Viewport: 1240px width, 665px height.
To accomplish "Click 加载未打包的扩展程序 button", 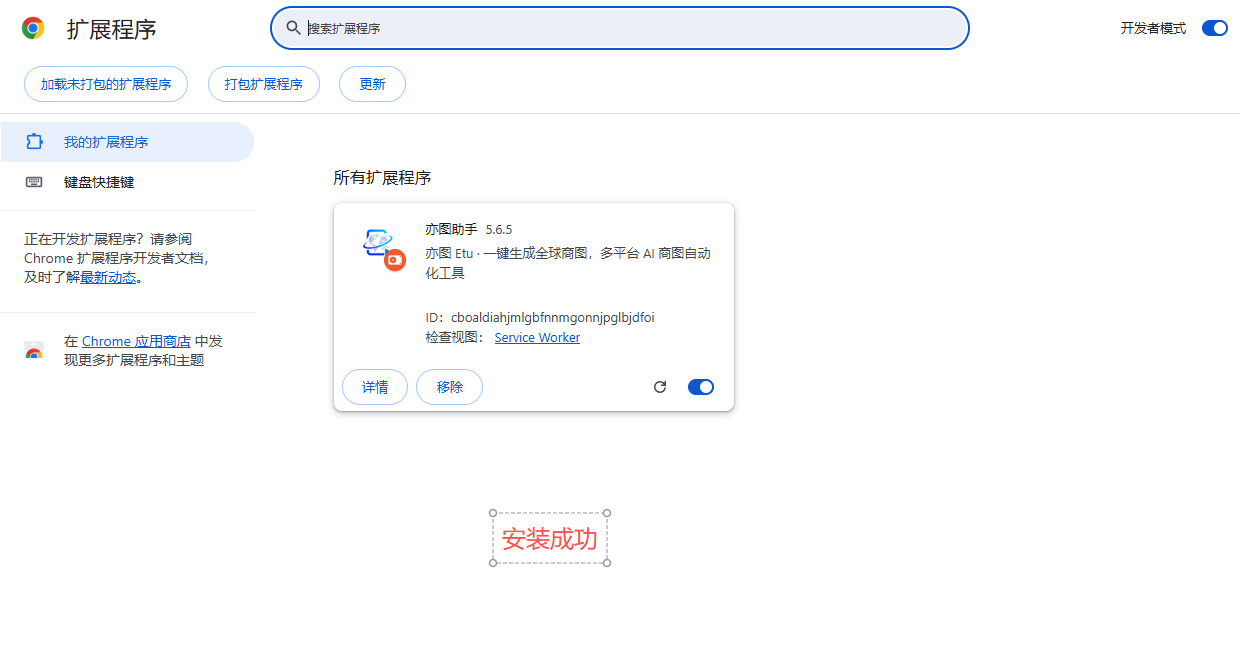I will (x=106, y=84).
